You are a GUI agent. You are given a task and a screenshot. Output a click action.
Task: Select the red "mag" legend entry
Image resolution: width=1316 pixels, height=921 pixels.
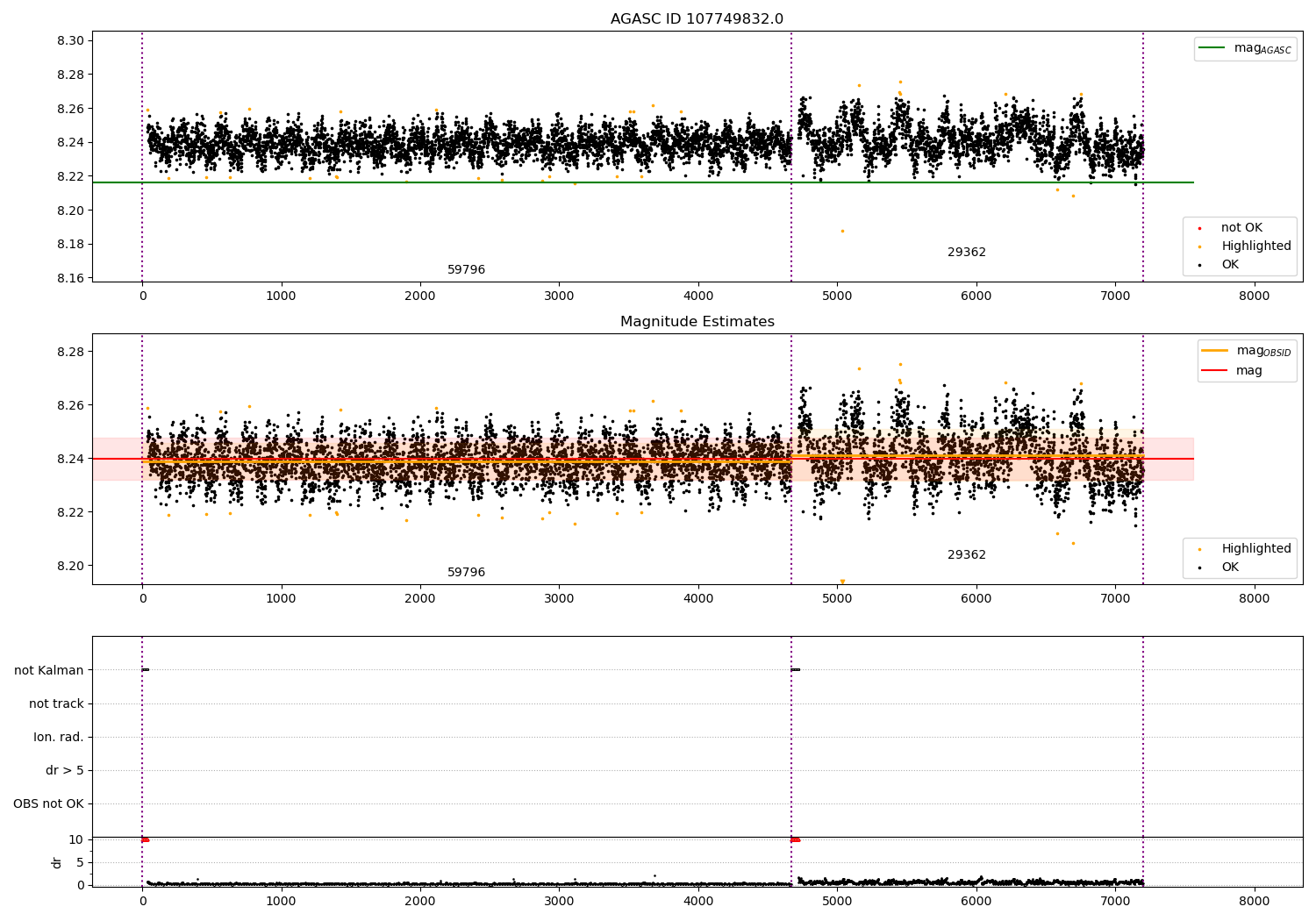1232,371
